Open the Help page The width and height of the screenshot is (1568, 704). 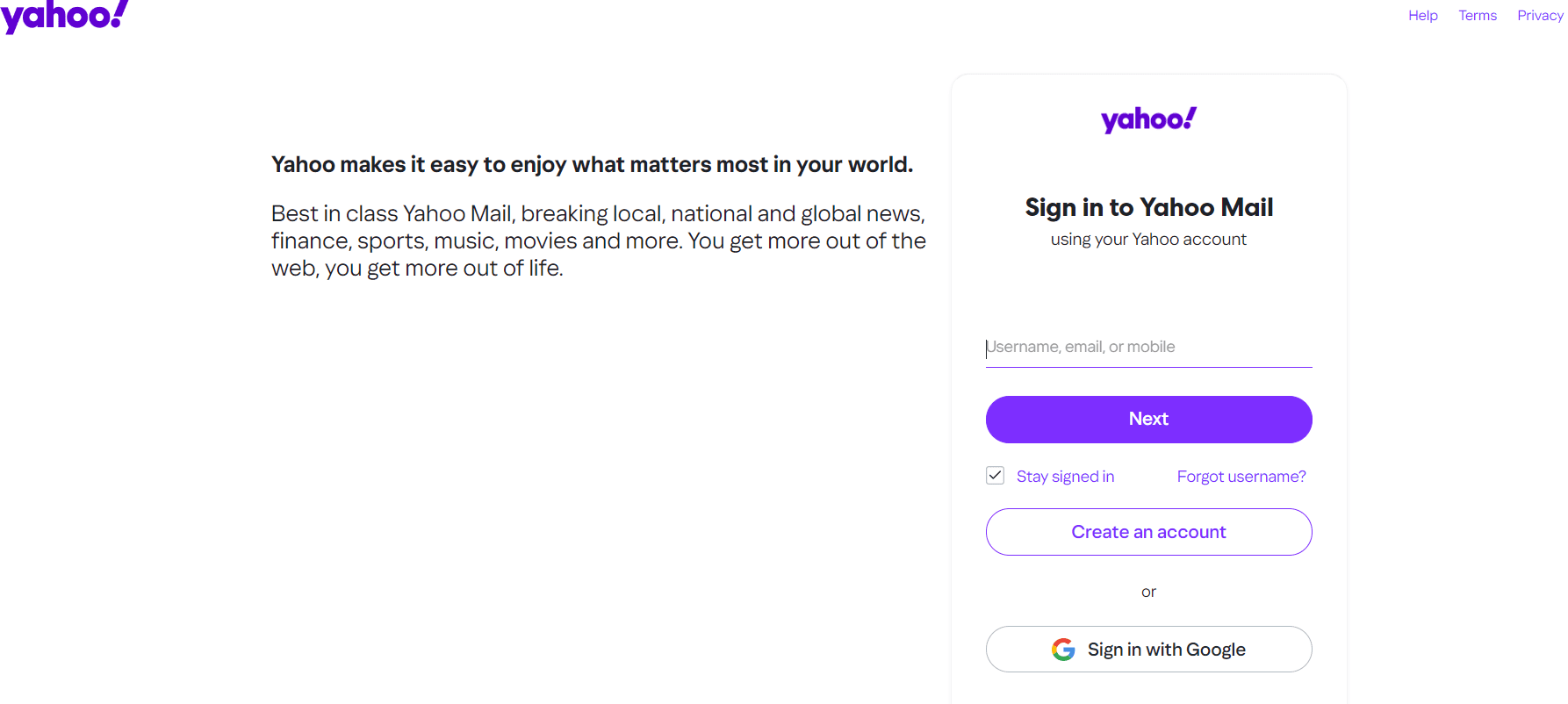point(1422,15)
